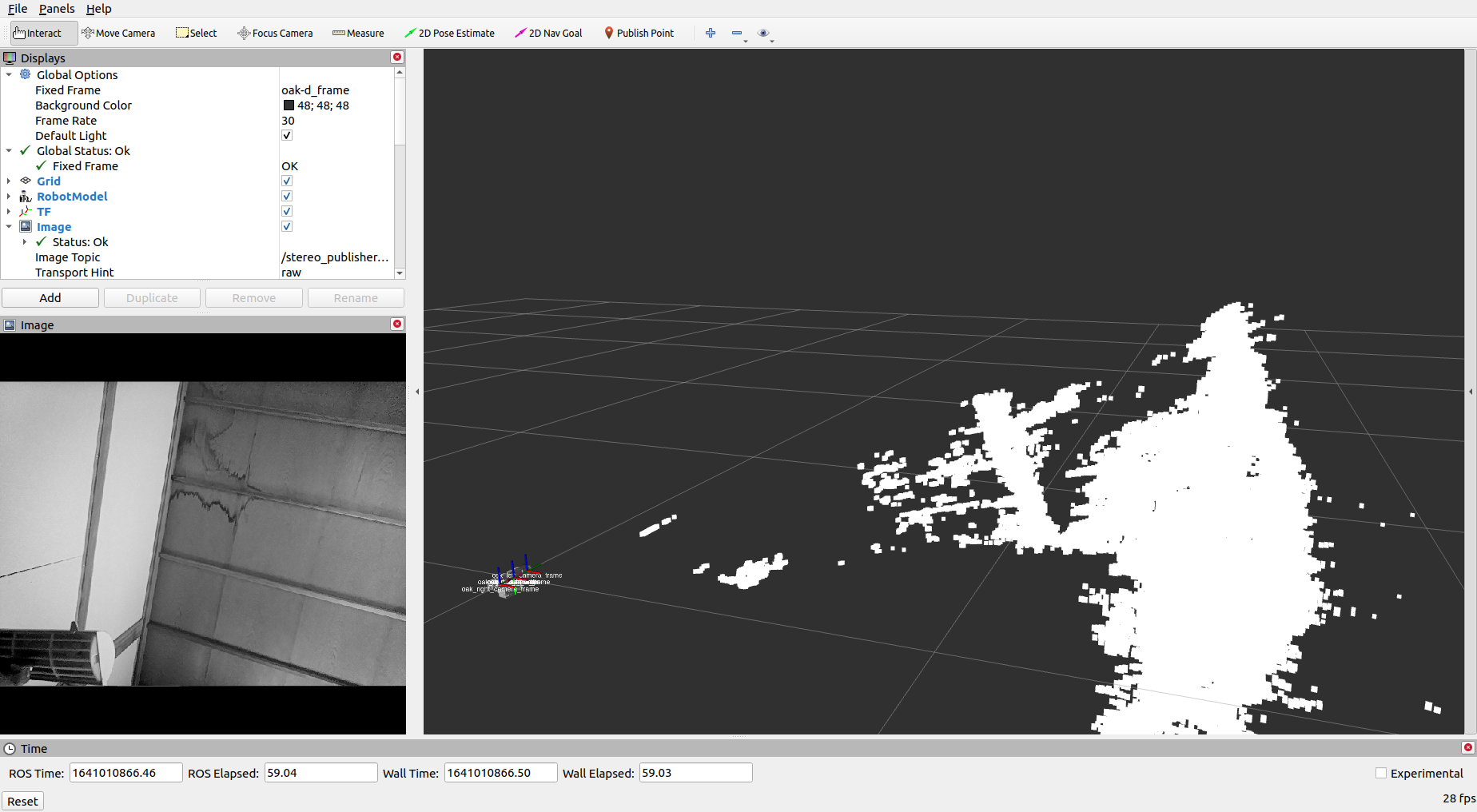Expand the Status: Ok entry under Image
Image resolution: width=1477 pixels, height=812 pixels.
coord(25,241)
